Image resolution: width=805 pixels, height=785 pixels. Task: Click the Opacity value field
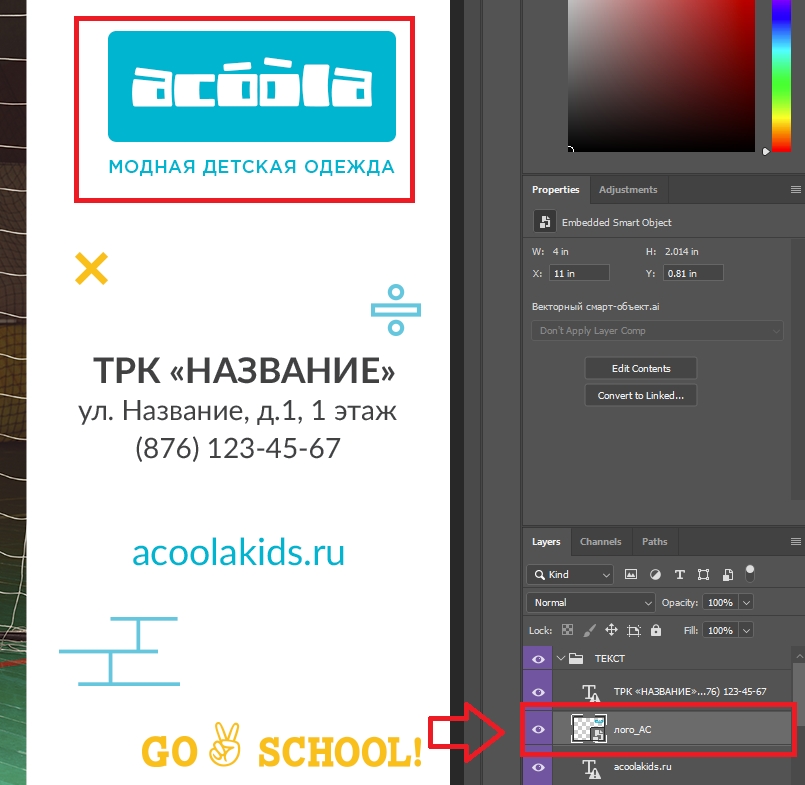tap(721, 602)
